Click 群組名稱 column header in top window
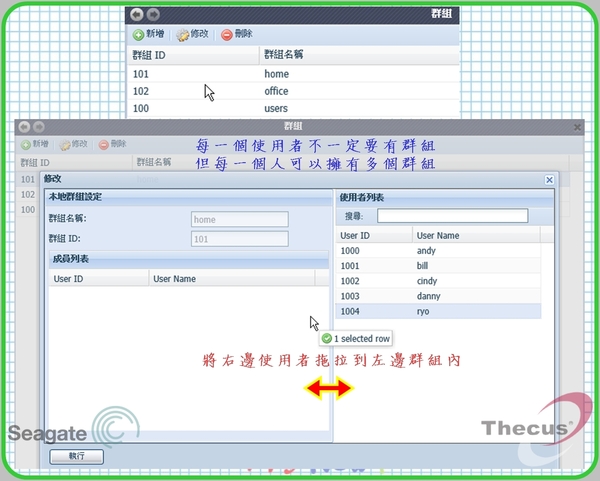The width and height of the screenshot is (600, 481). [360, 55]
